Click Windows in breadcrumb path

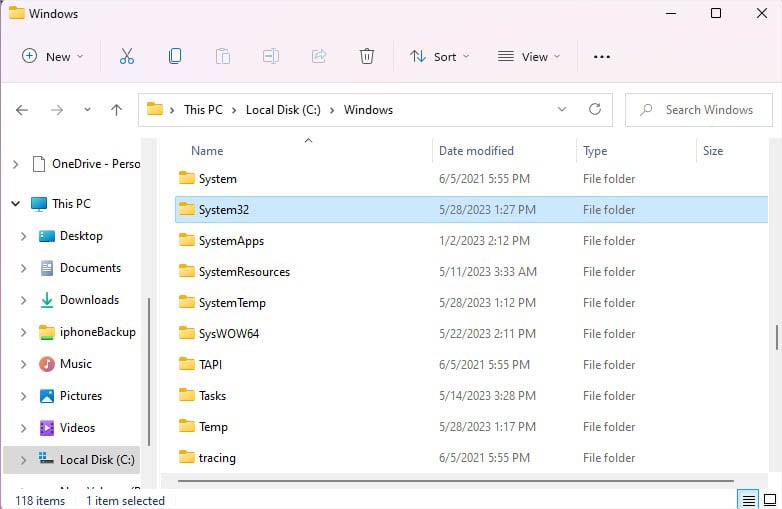click(x=368, y=110)
